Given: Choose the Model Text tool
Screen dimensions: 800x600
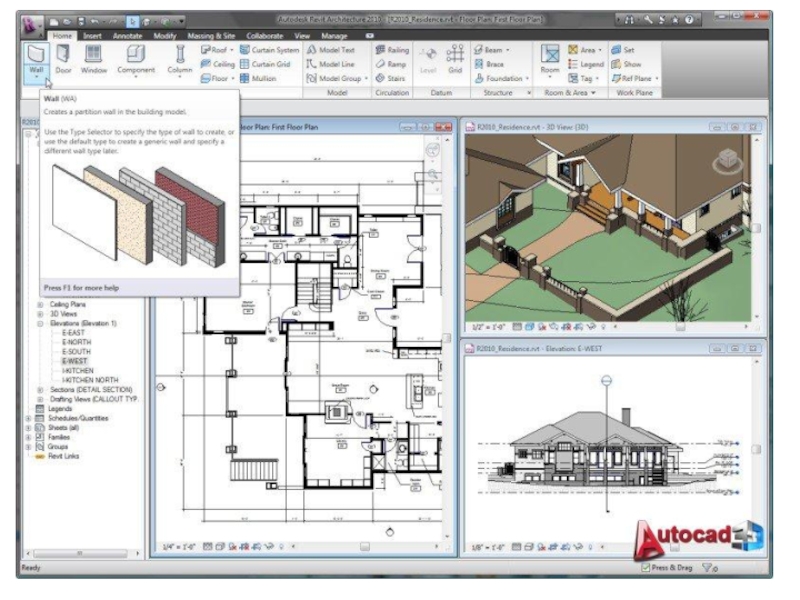Looking at the screenshot, I should pyautogui.click(x=331, y=50).
